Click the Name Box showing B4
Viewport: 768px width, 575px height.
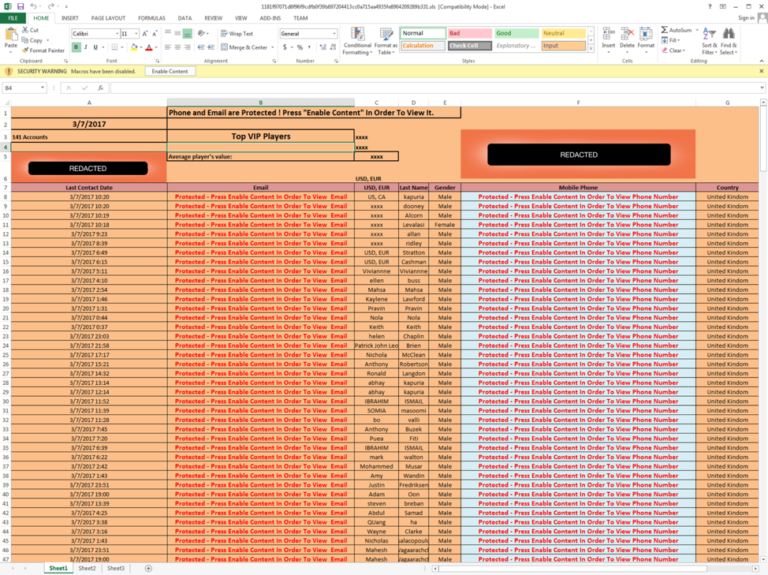[x=25, y=88]
